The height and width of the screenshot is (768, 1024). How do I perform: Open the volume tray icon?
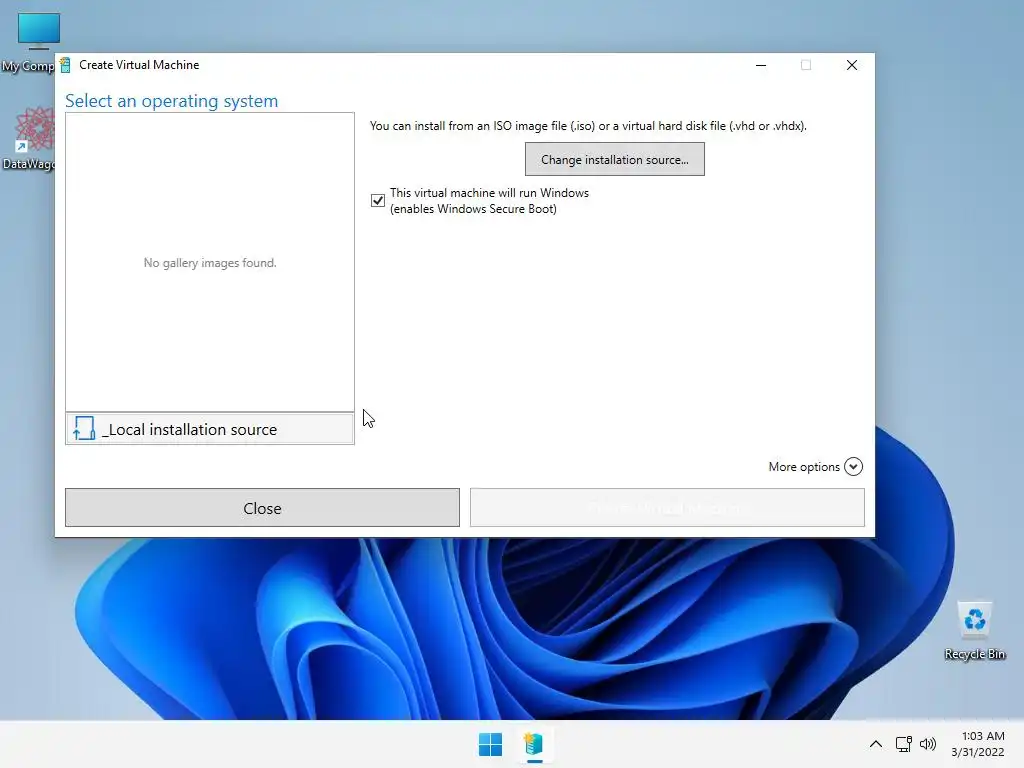click(927, 744)
